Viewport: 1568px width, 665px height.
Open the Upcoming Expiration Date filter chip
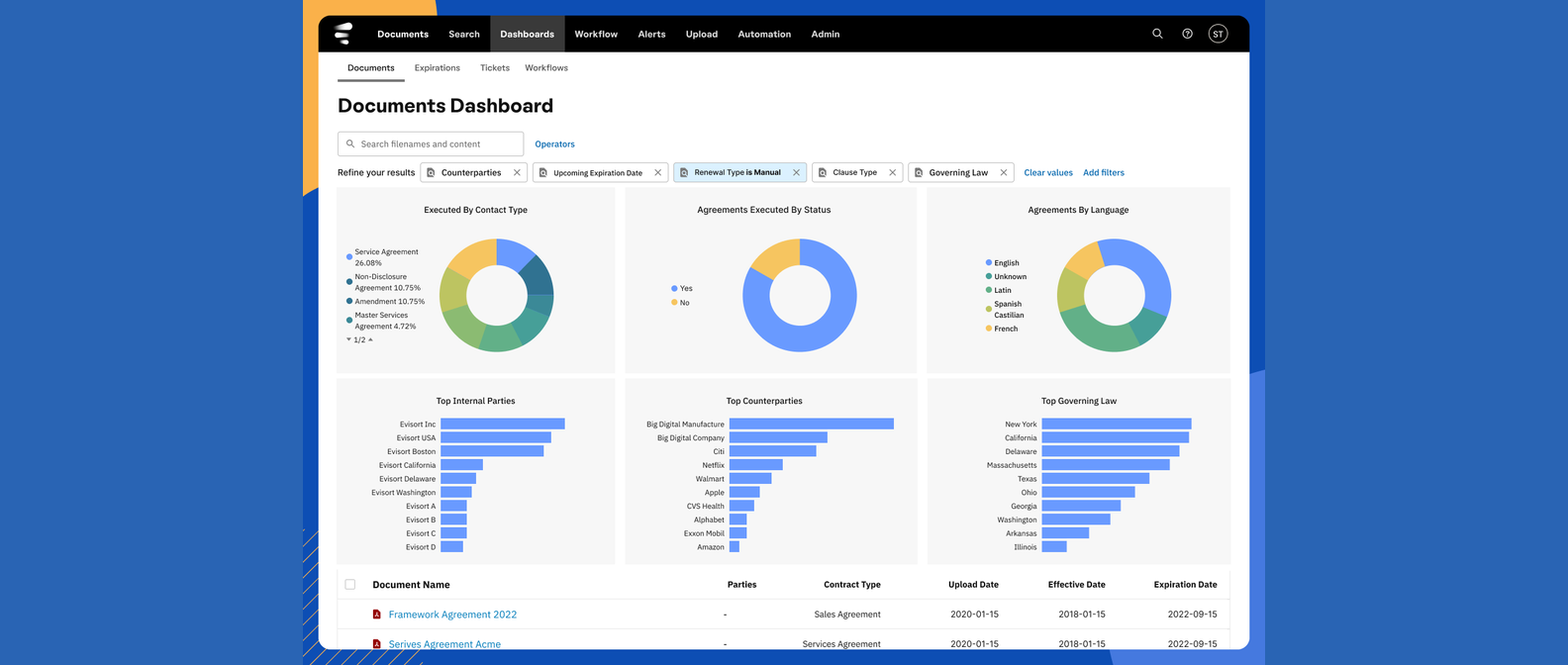600,172
